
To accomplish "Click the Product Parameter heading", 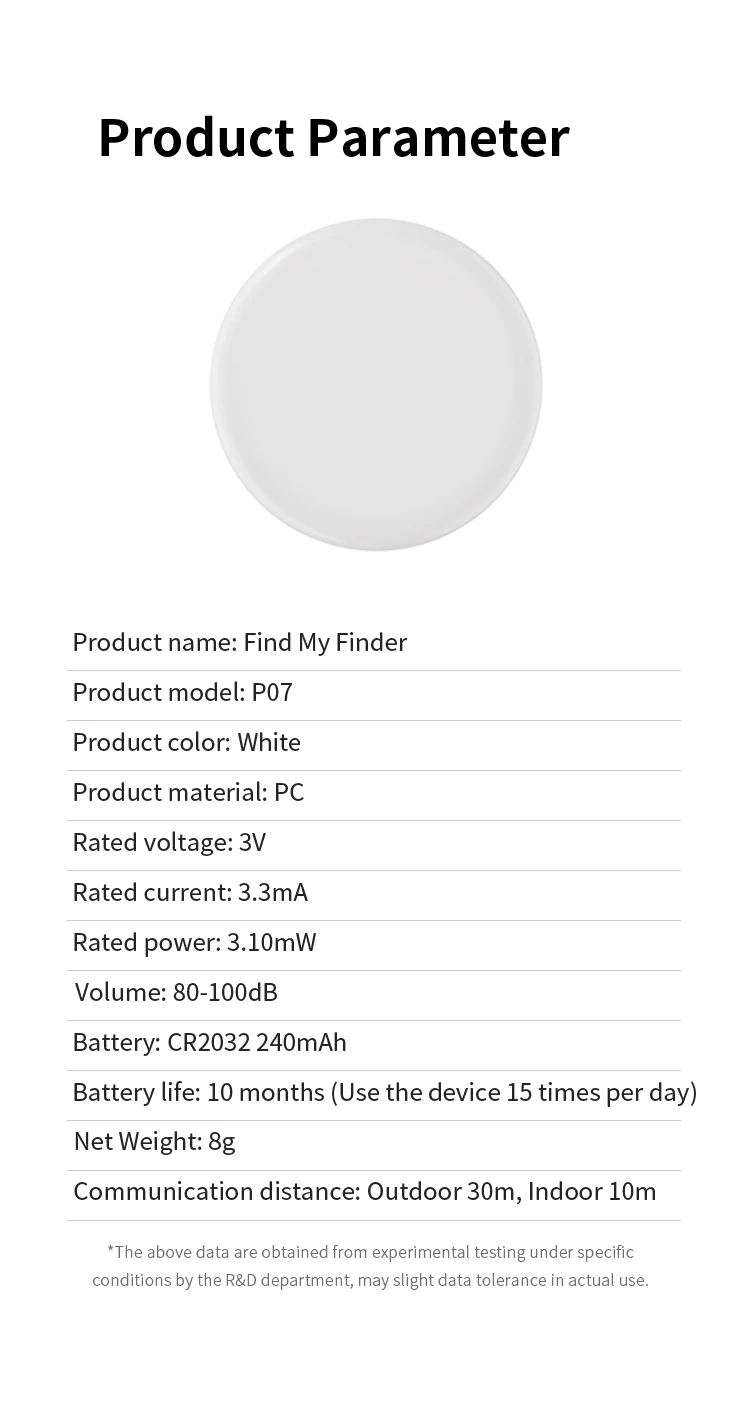I will 333,138.
